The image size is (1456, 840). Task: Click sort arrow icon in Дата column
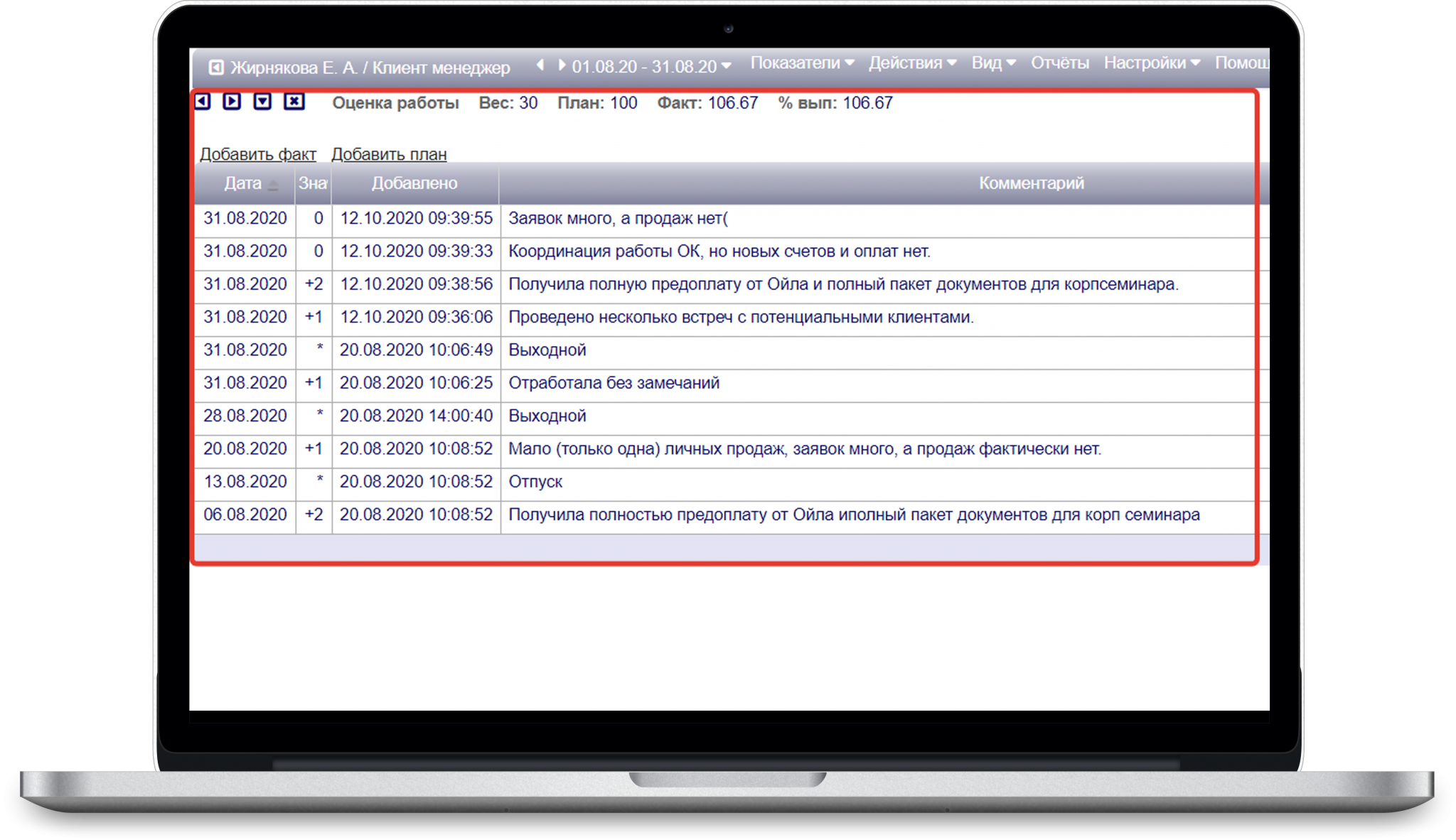pyautogui.click(x=273, y=185)
